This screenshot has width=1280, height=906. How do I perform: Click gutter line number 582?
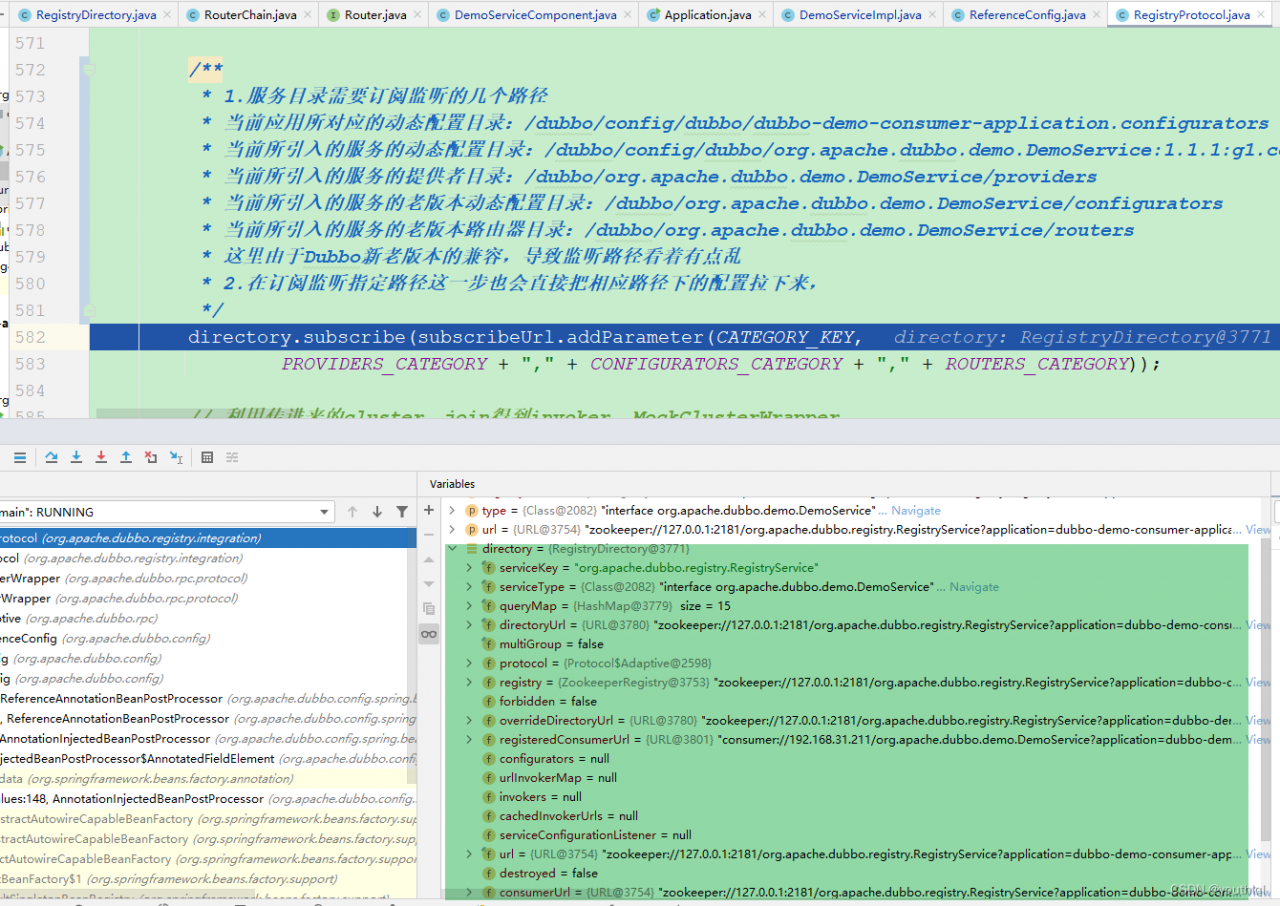click(30, 337)
